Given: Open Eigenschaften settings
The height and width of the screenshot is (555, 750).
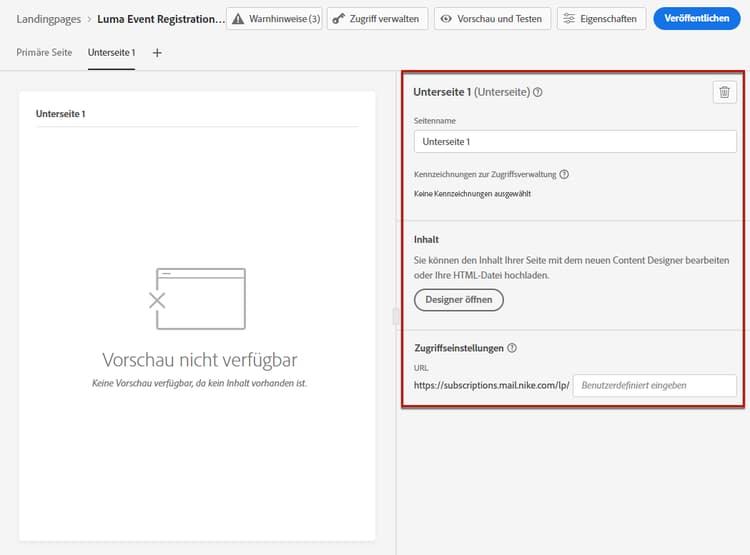Looking at the screenshot, I should tap(601, 19).
